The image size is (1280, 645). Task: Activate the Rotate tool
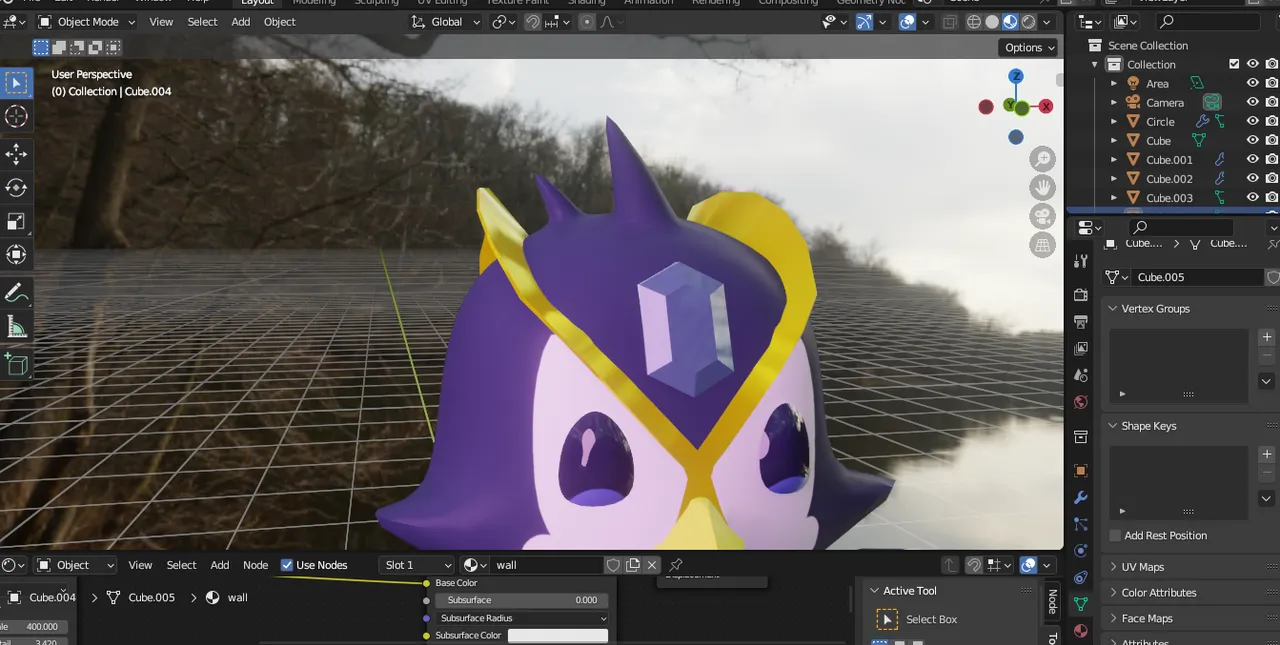coord(16,187)
